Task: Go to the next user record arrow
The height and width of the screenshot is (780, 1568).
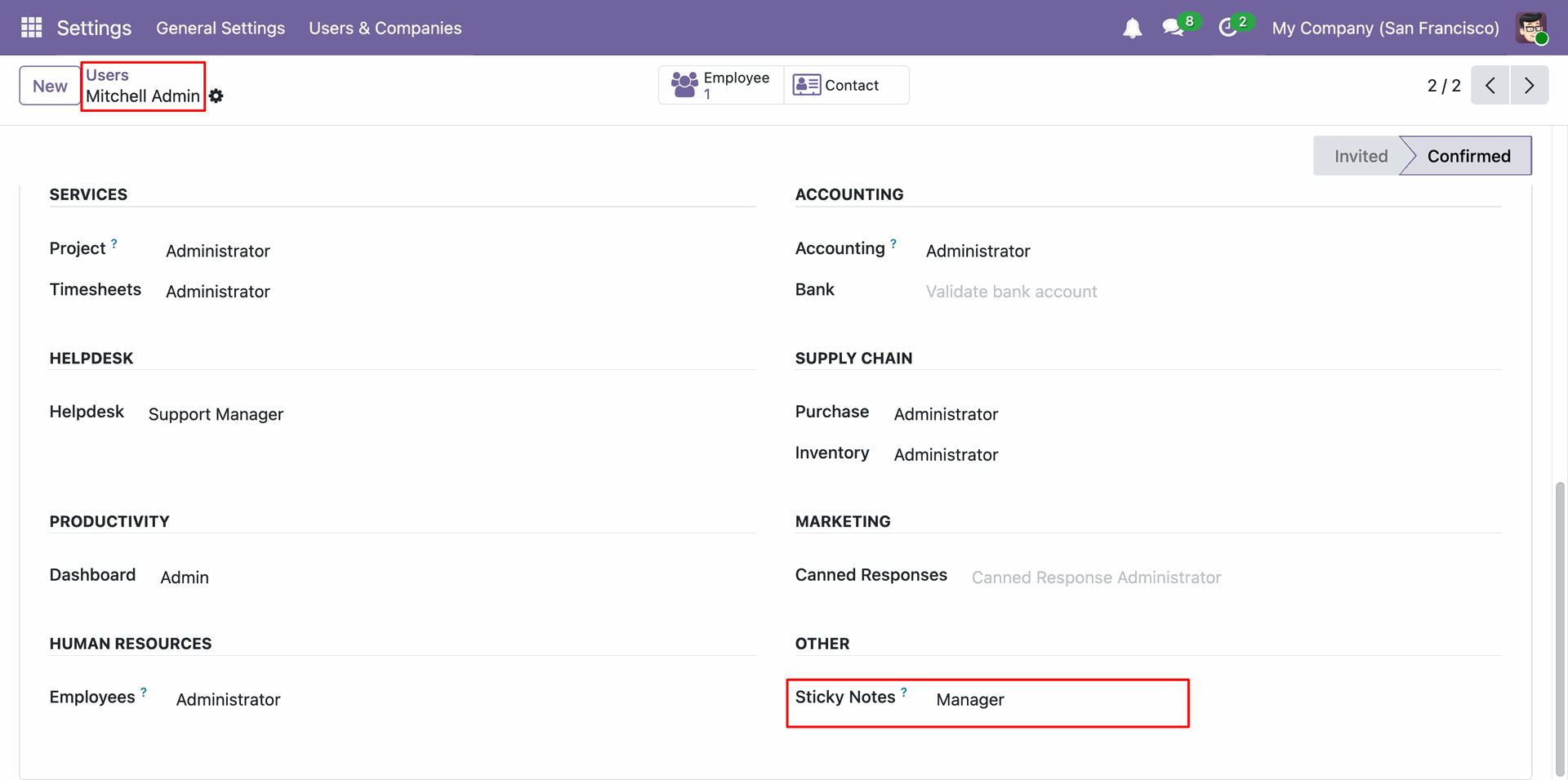Action: (x=1530, y=85)
